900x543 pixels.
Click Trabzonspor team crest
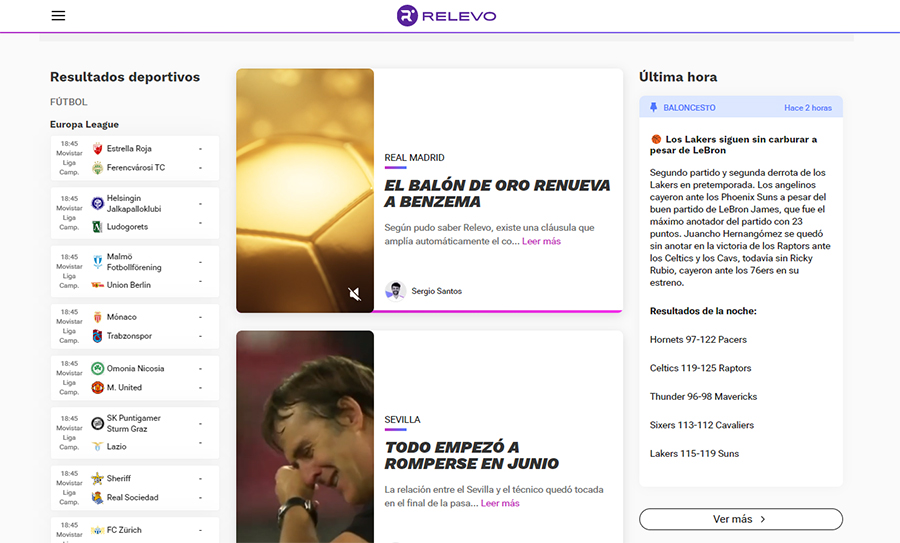[98, 336]
